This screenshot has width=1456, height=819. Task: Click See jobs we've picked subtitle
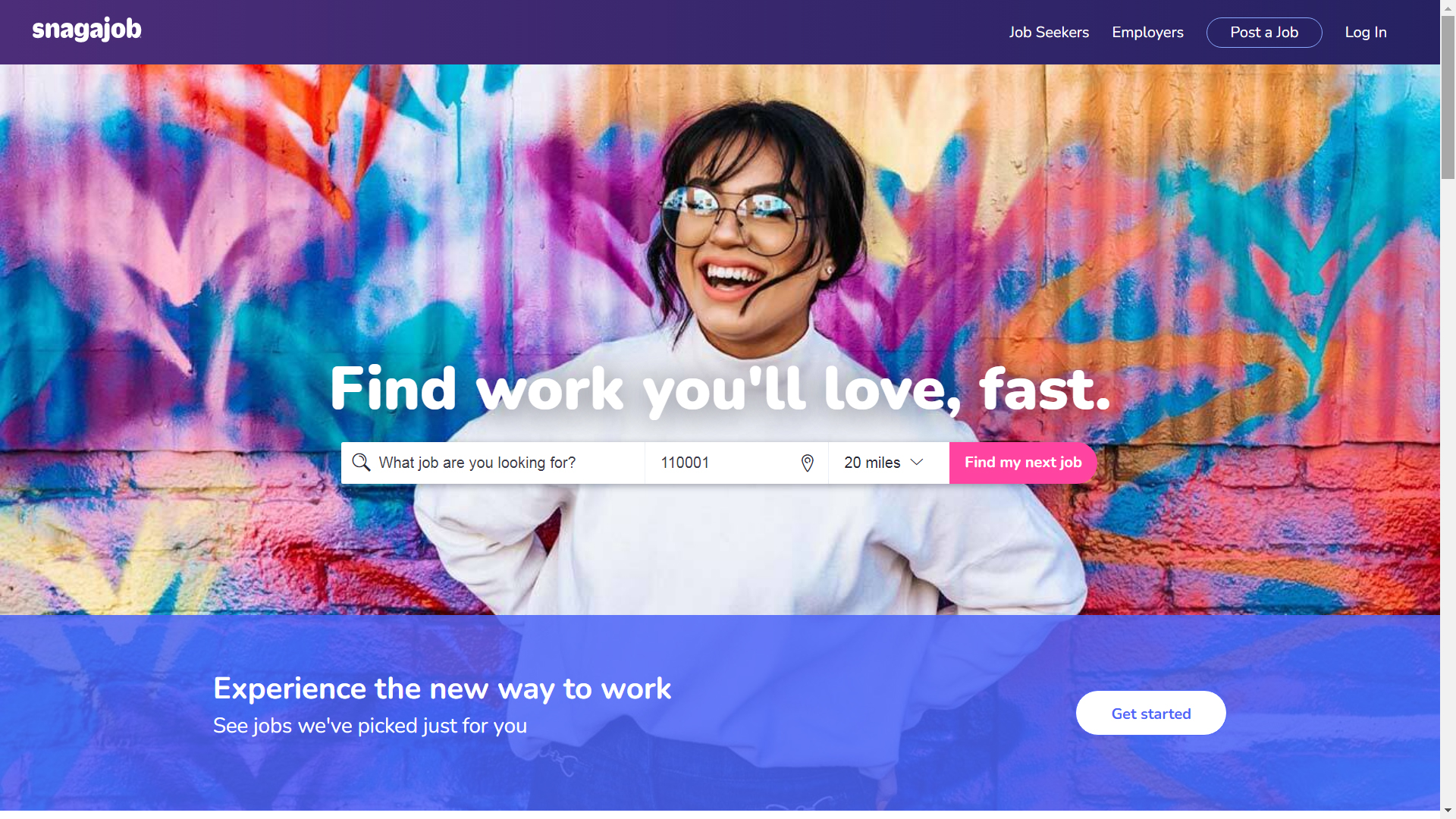click(x=370, y=726)
